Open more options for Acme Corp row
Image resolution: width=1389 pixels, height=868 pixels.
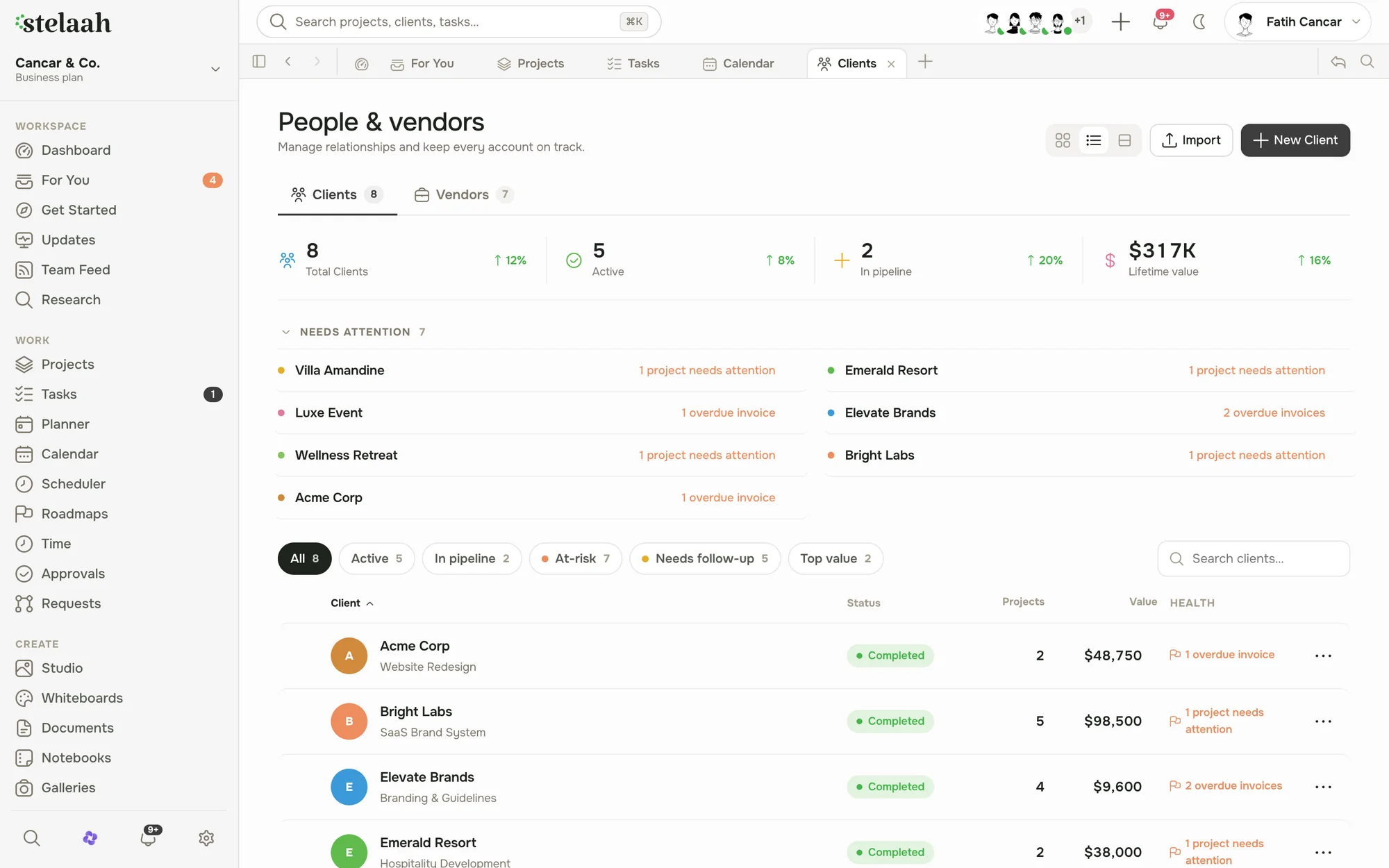tap(1323, 656)
